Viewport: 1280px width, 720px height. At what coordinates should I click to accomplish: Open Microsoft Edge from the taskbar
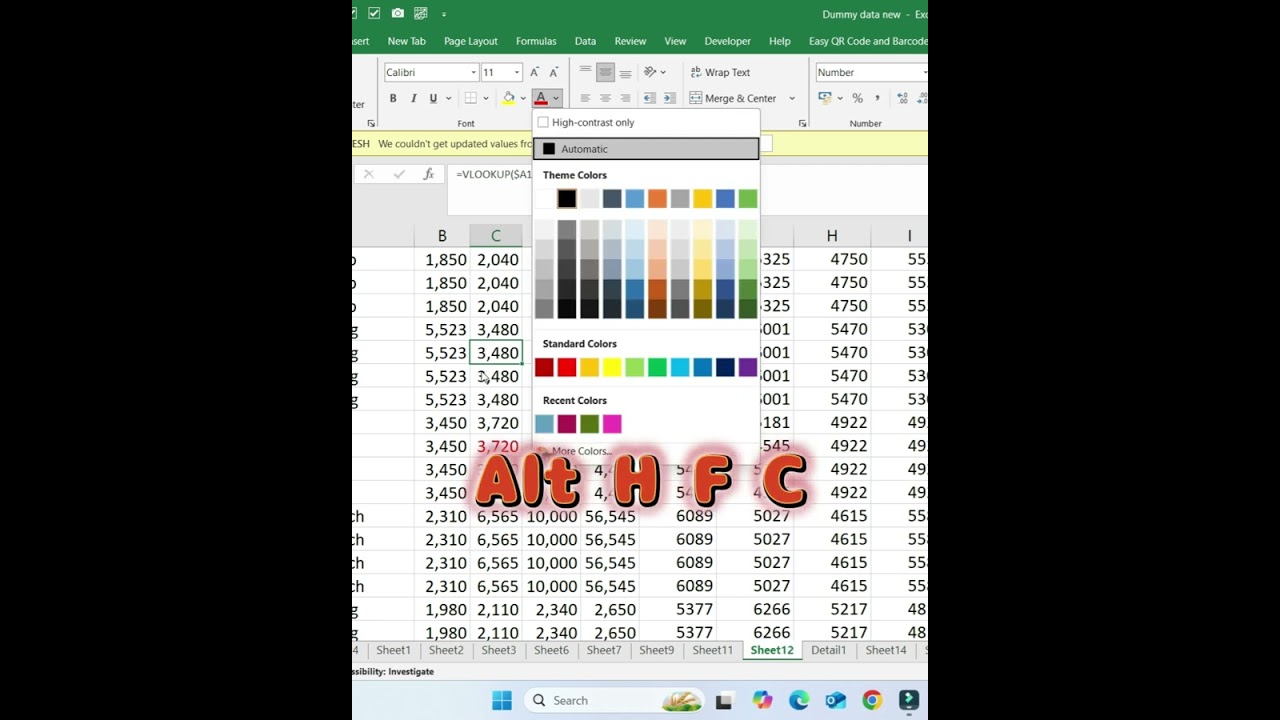[799, 701]
